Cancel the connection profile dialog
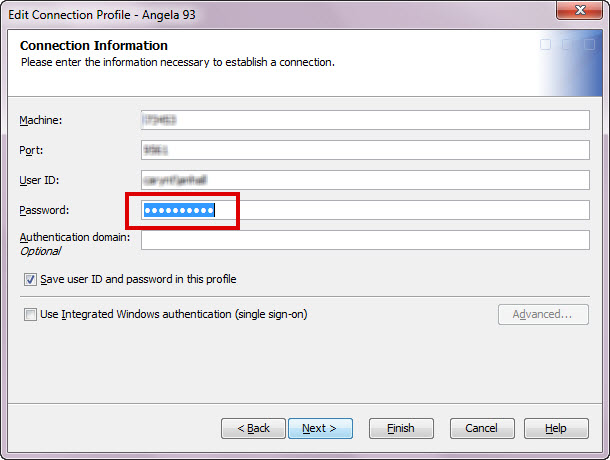 (482, 428)
